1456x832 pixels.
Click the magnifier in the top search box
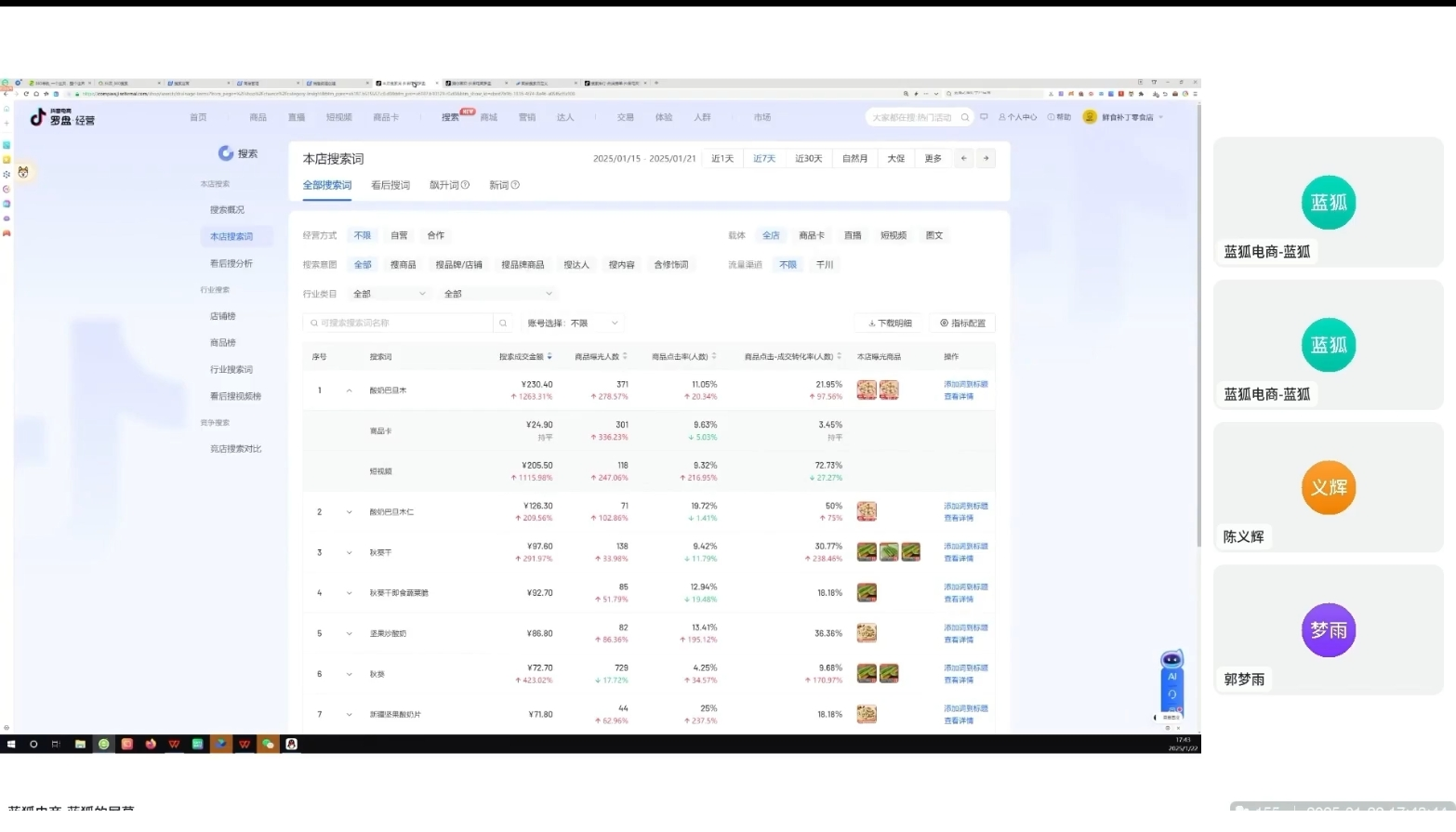tap(965, 117)
